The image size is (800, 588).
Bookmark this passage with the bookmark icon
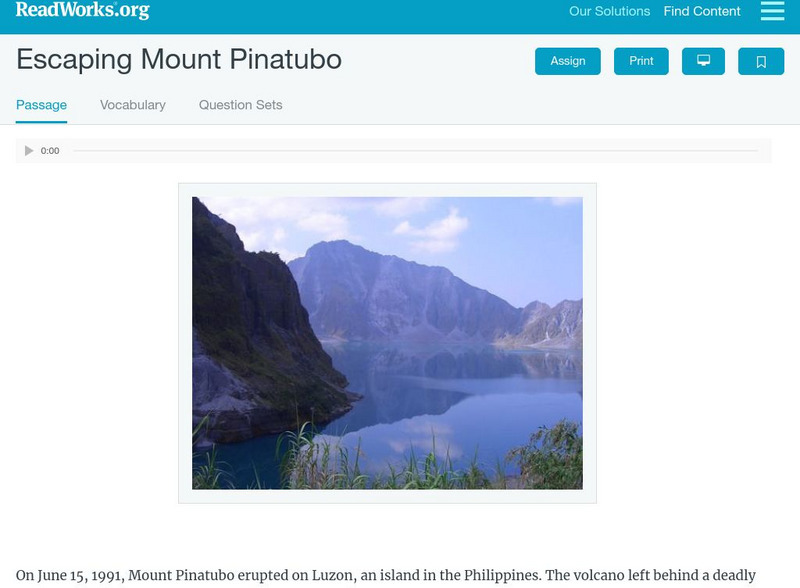(761, 61)
